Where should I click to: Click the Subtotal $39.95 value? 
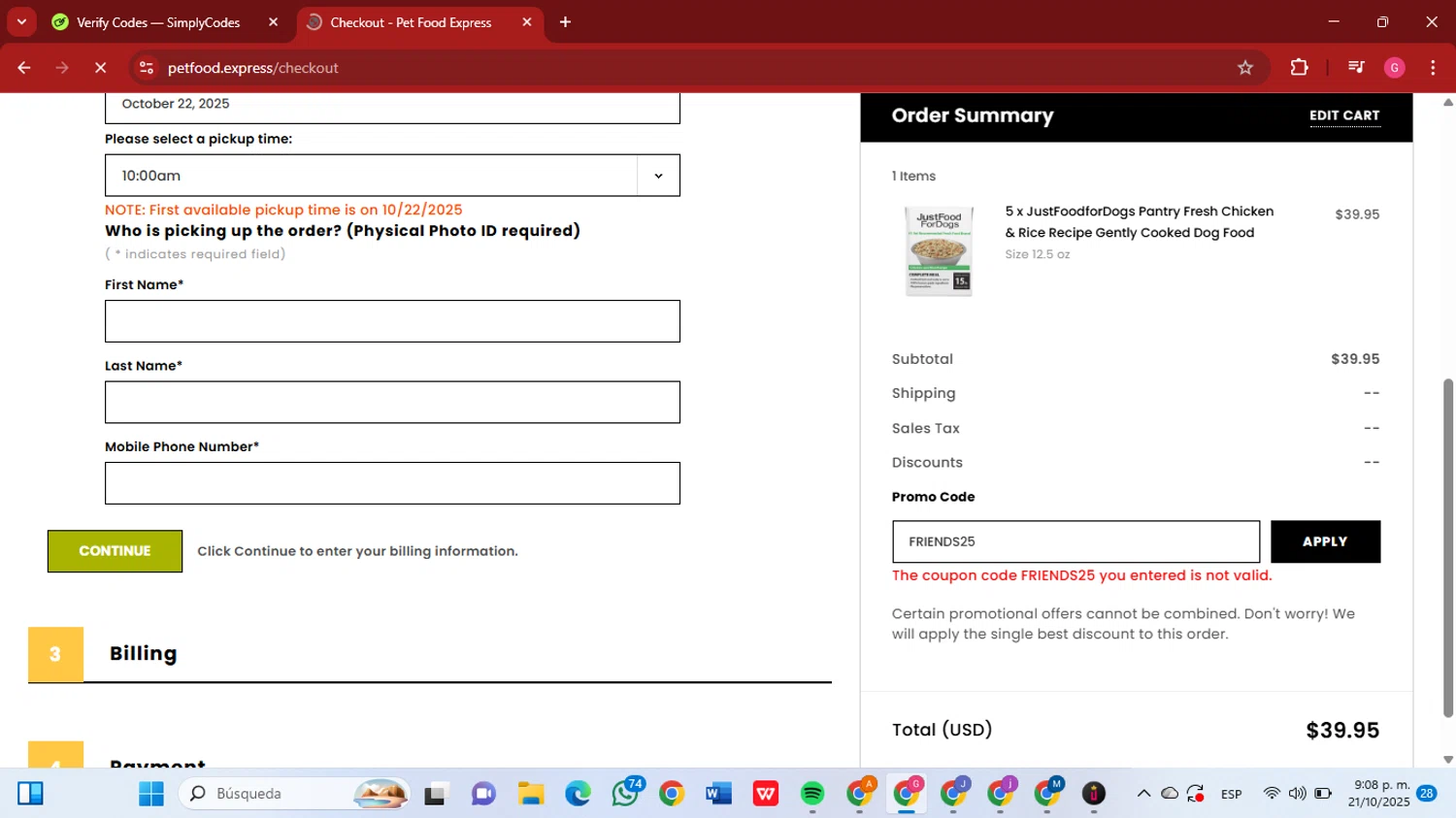pyautogui.click(x=1355, y=359)
